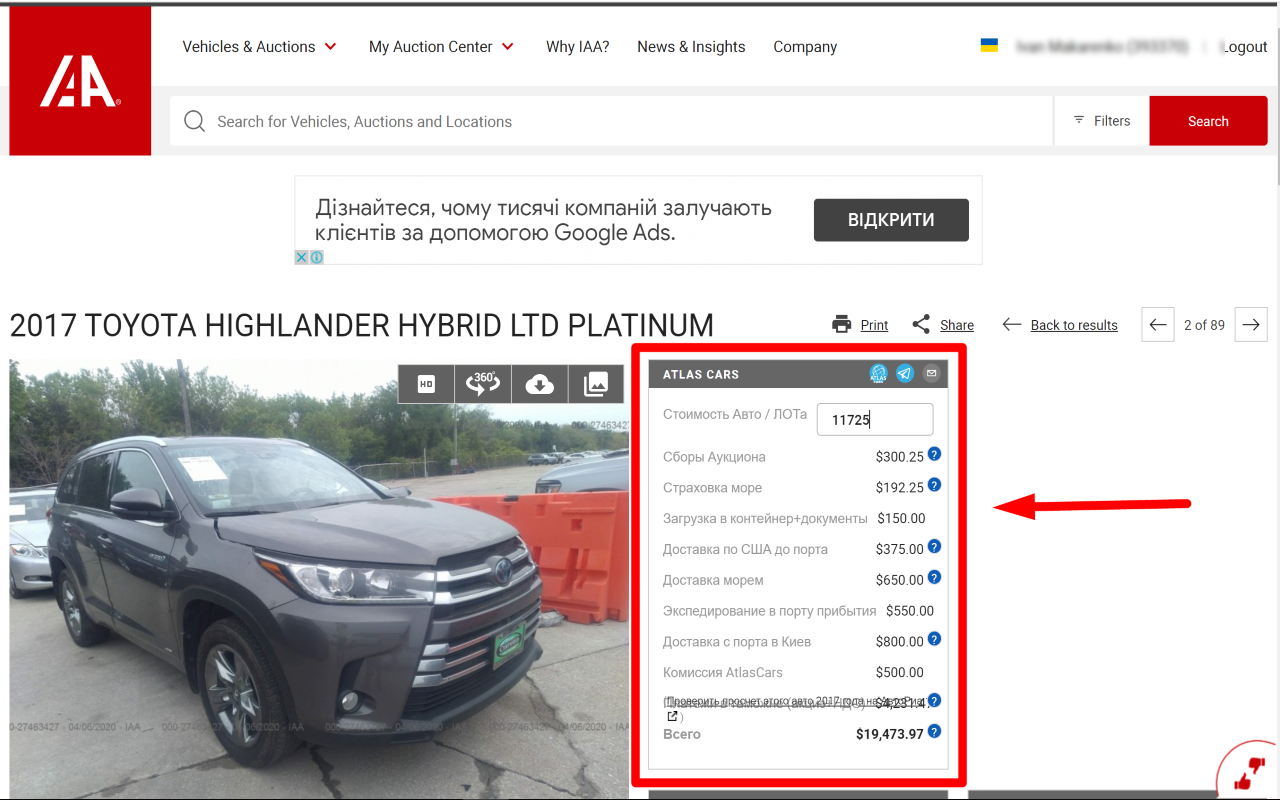This screenshot has height=800, width=1280.
Task: Open the Filters dropdown
Action: point(1101,121)
